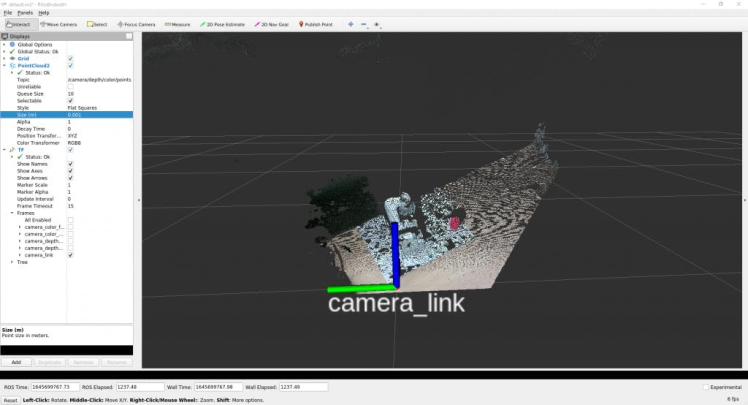Toggle the Experimental checkbox
Viewport: 748px width, 405px height.
click(706, 387)
